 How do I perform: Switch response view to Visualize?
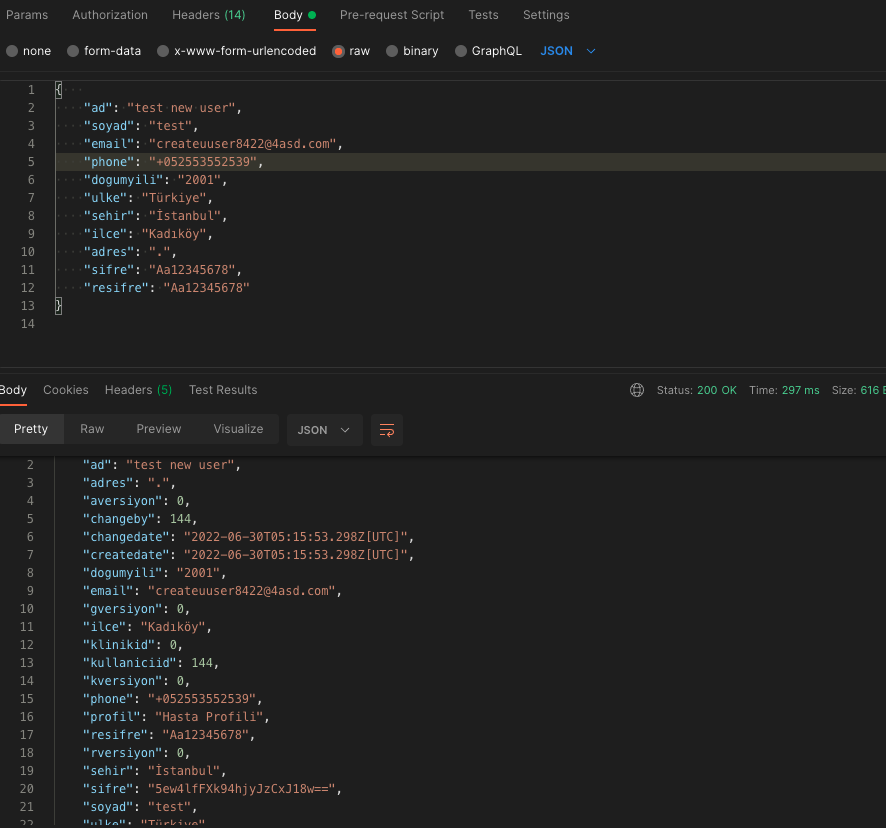[x=238, y=429]
